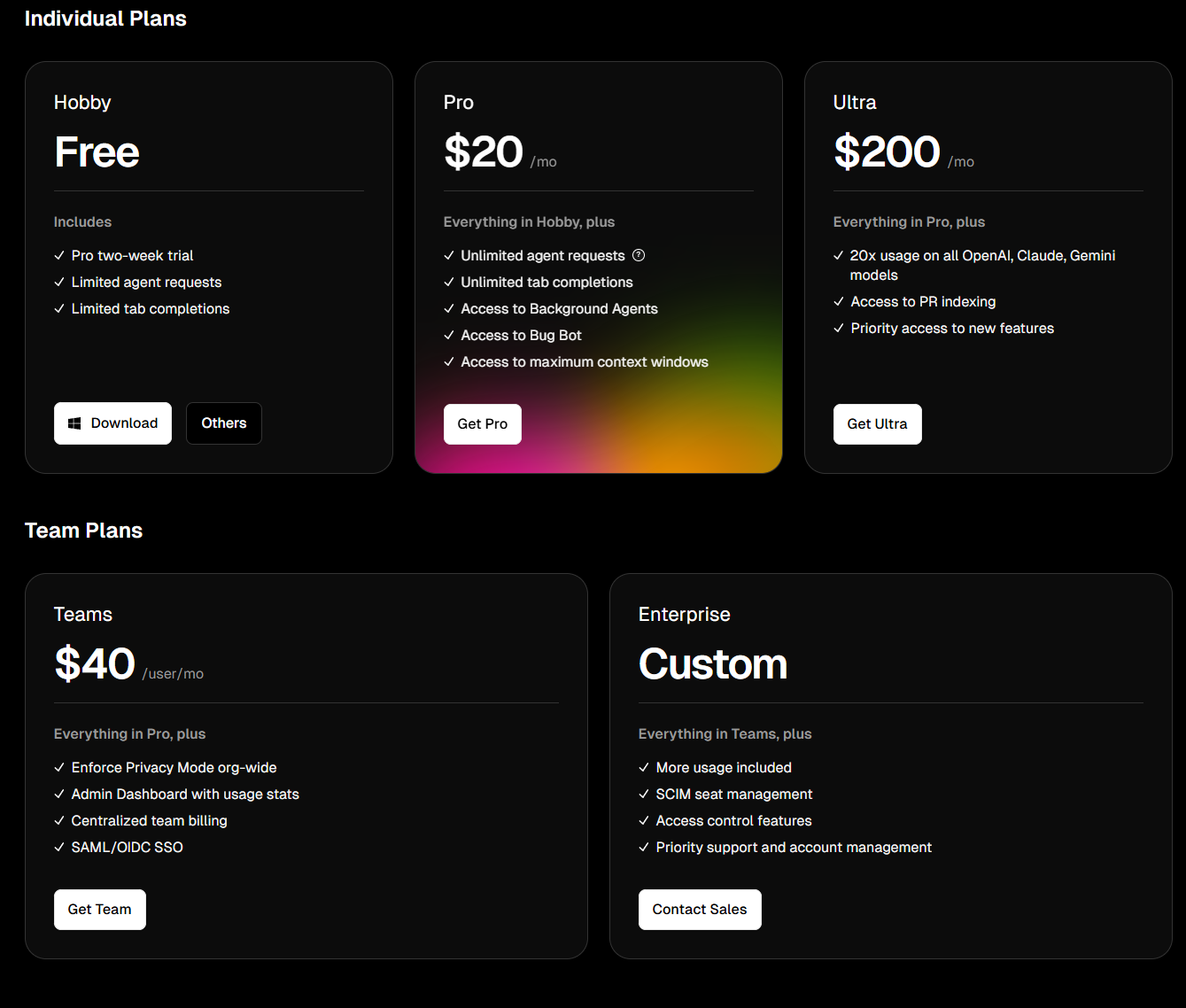This screenshot has height=1008, width=1186.
Task: Click checkmark next to SCIM seat management
Action: pos(644,794)
